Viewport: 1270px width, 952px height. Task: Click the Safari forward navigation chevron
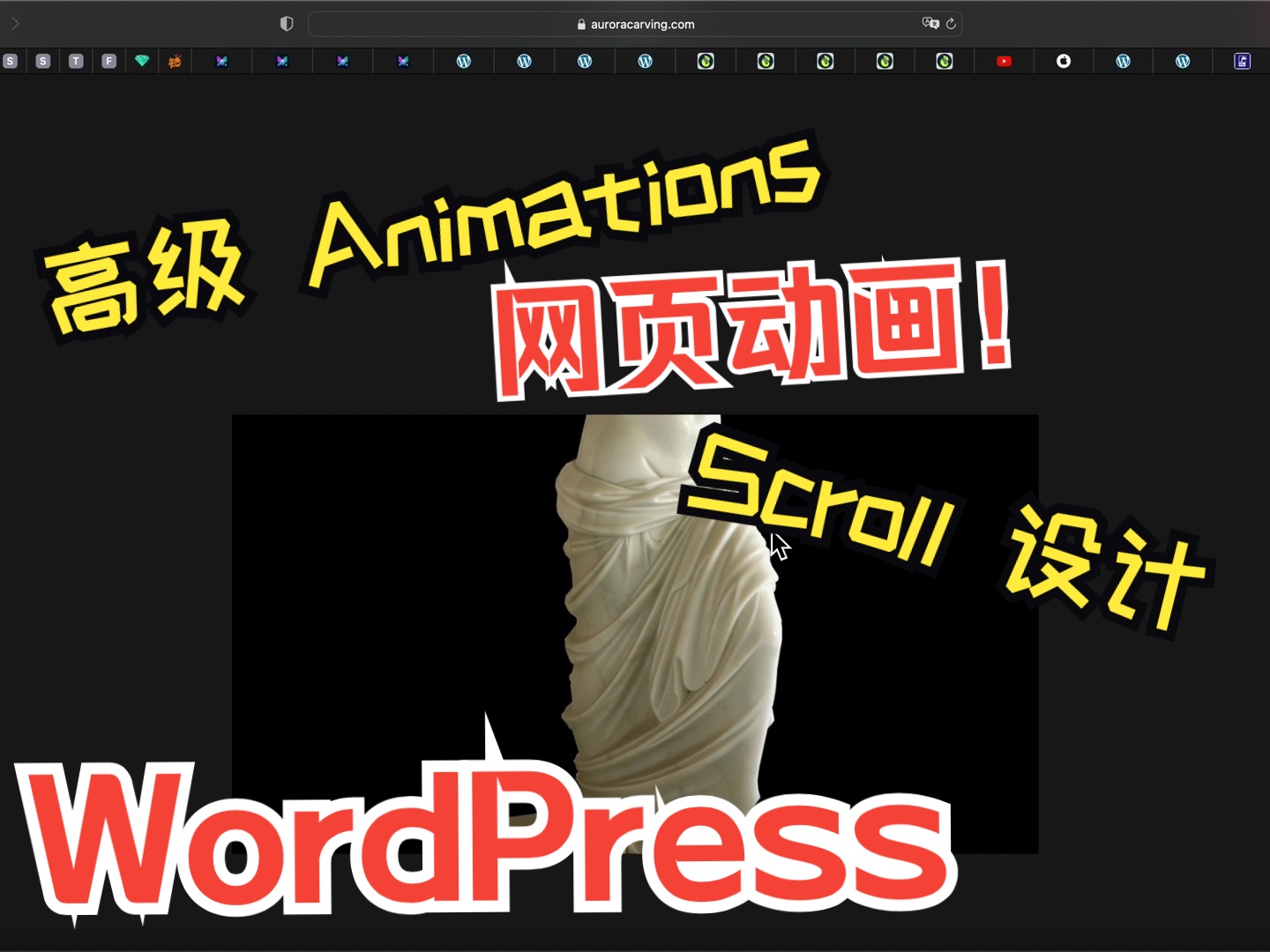(x=15, y=24)
